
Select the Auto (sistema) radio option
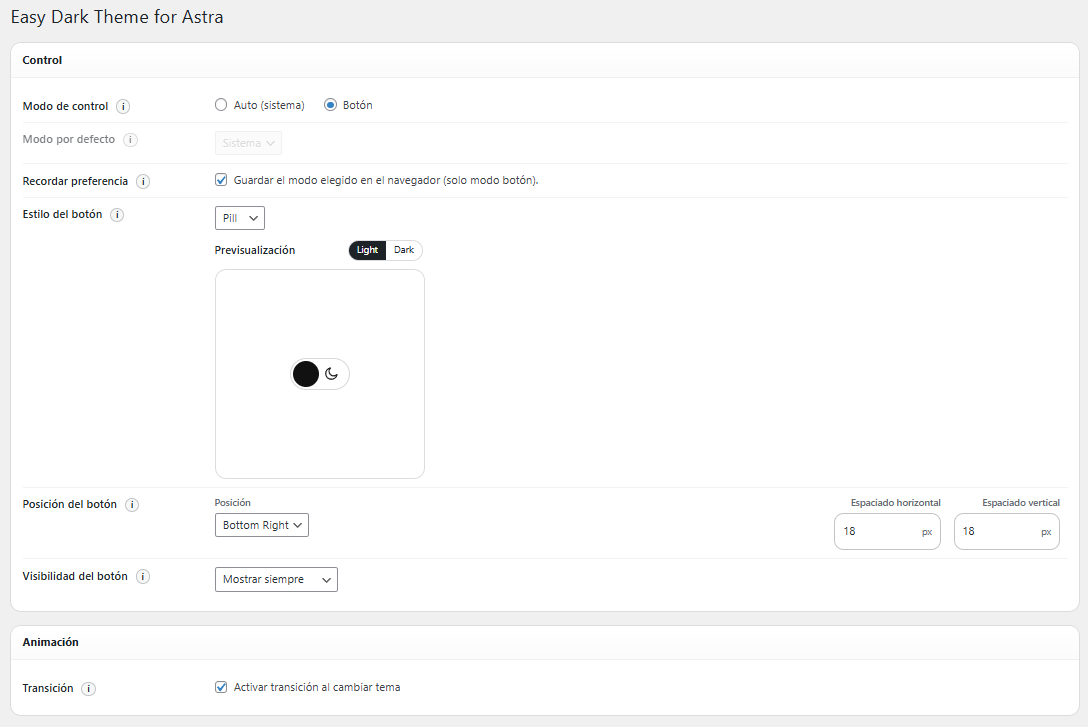[x=221, y=105]
